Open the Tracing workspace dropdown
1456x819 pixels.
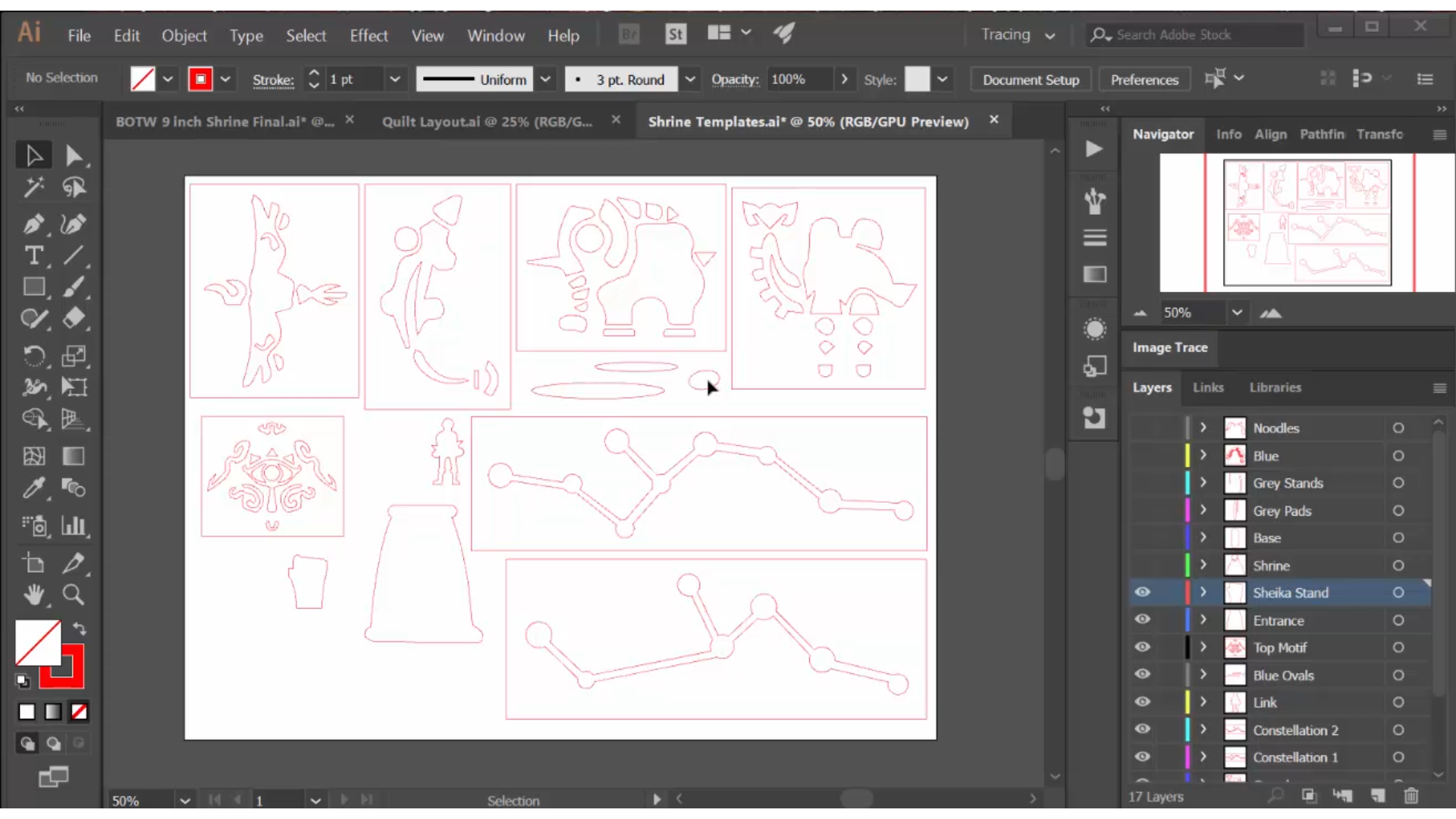point(1018,35)
